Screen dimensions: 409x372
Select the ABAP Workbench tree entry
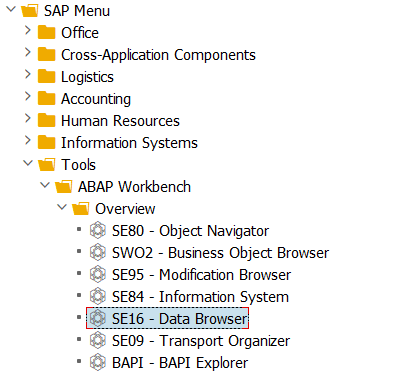tap(135, 187)
